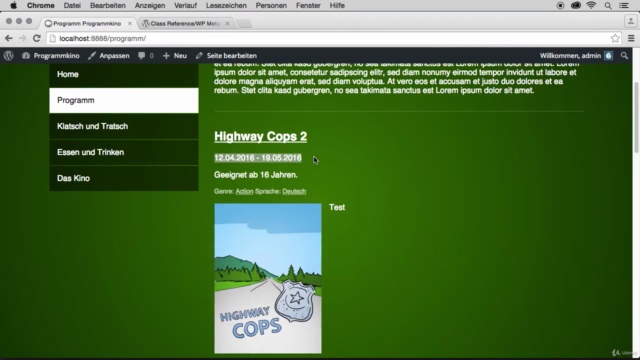
Task: Bookmark page with the star icon
Action: (x=615, y=38)
